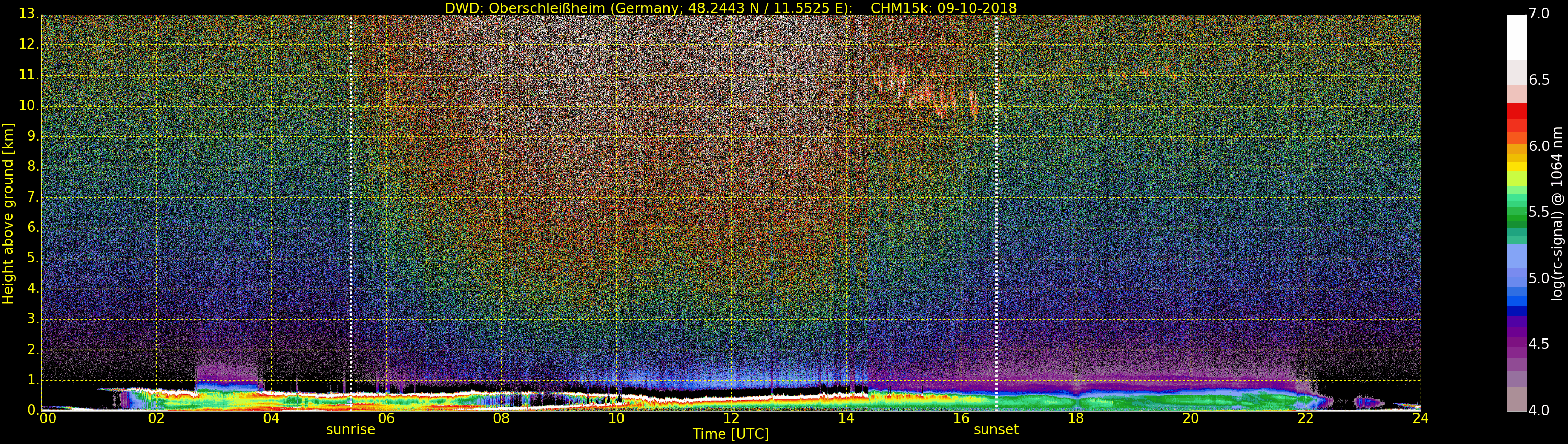Click the time-axis tick label 08
The image size is (1568, 444).
click(501, 418)
